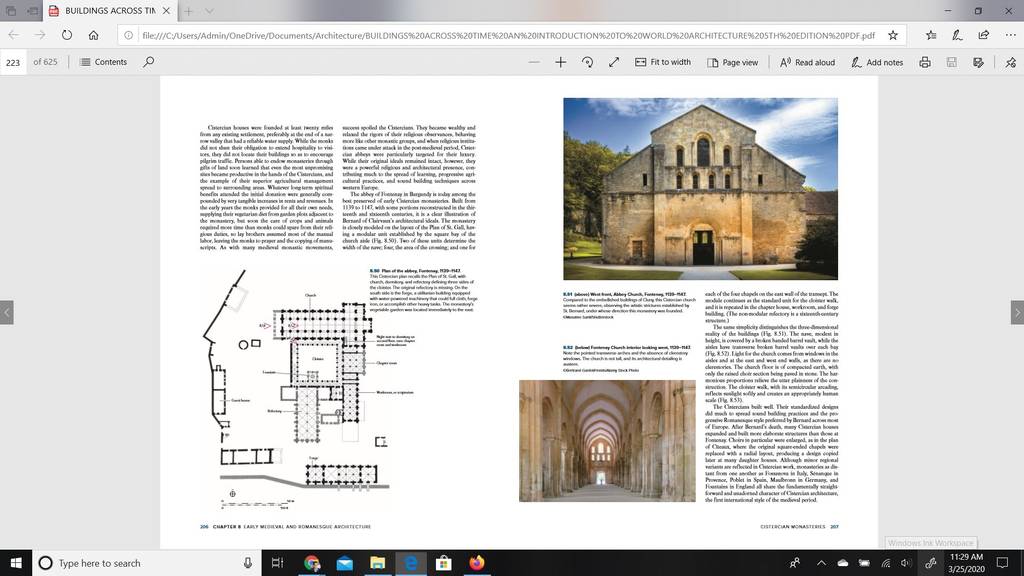Image resolution: width=1024 pixels, height=576 pixels.
Task: Save the PDF as a copy
Action: pyautogui.click(x=978, y=62)
